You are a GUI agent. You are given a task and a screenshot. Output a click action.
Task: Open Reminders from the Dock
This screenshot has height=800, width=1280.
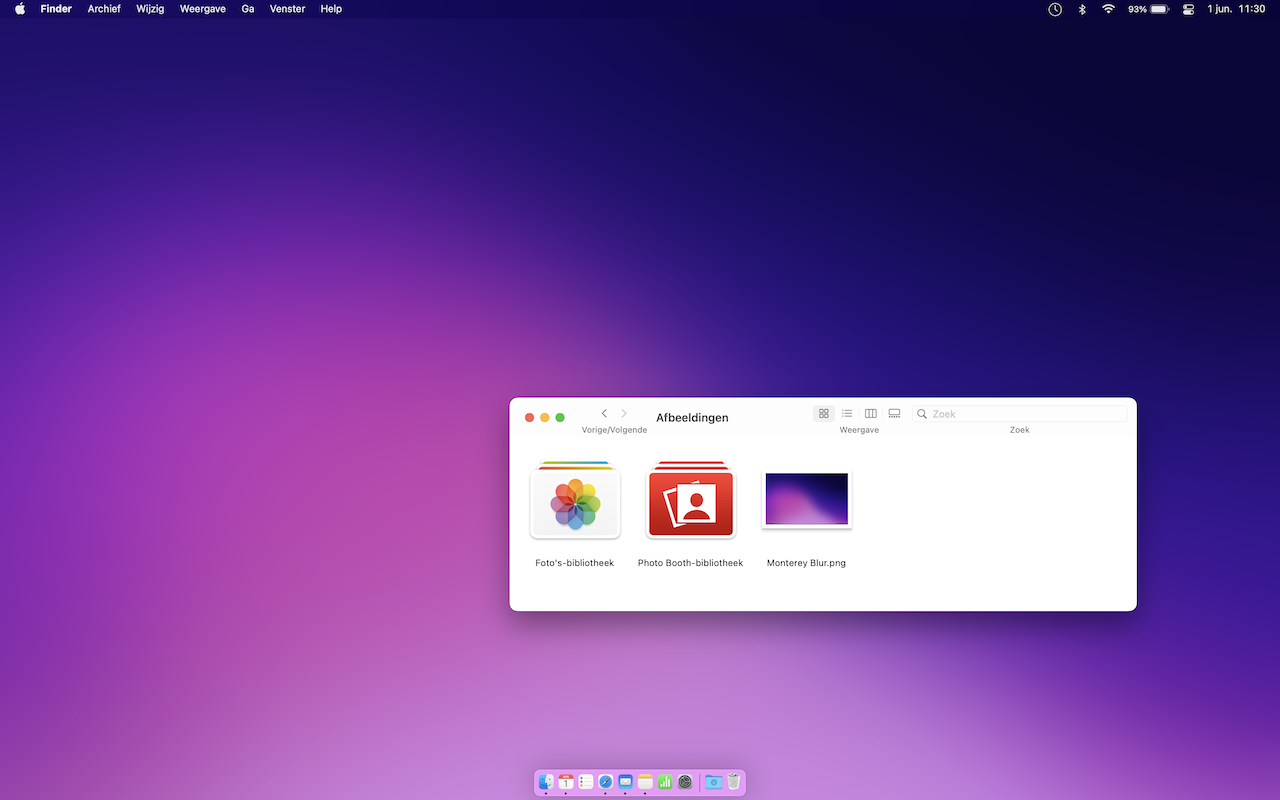(x=586, y=782)
